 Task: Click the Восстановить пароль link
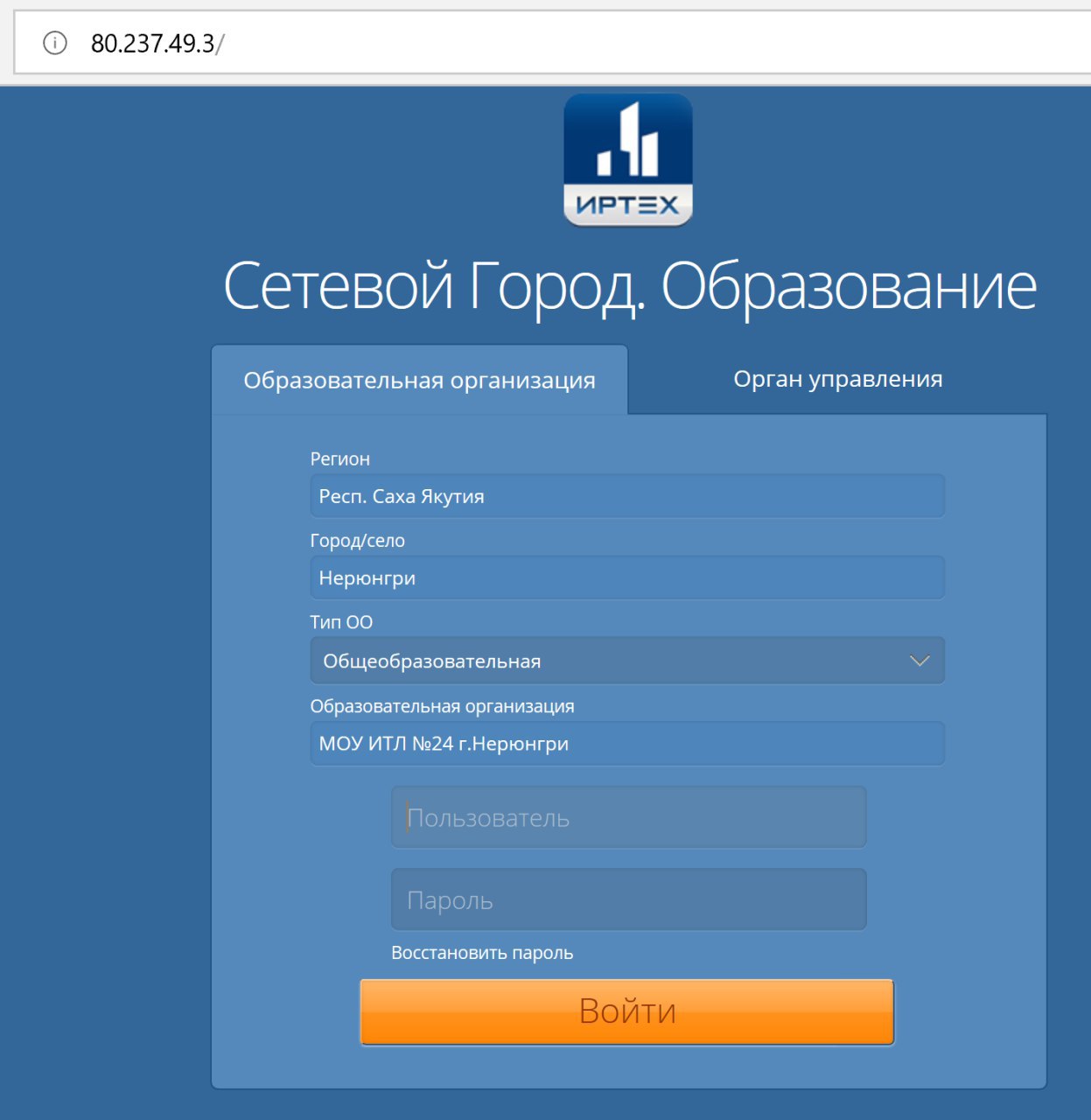(x=482, y=953)
